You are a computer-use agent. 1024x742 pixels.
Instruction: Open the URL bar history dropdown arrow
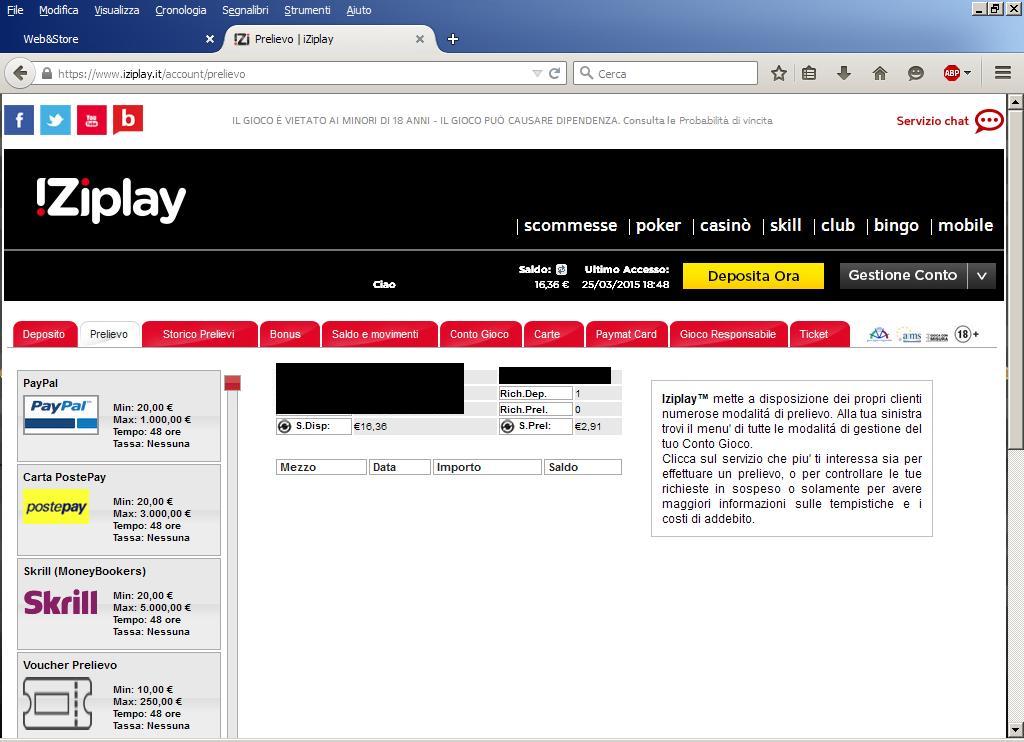point(537,73)
